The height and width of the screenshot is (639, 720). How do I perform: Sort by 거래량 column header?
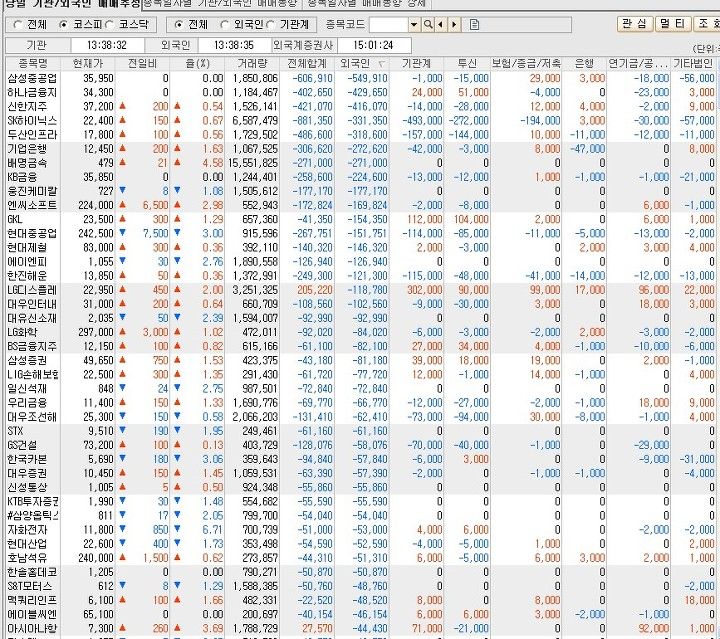click(252, 63)
